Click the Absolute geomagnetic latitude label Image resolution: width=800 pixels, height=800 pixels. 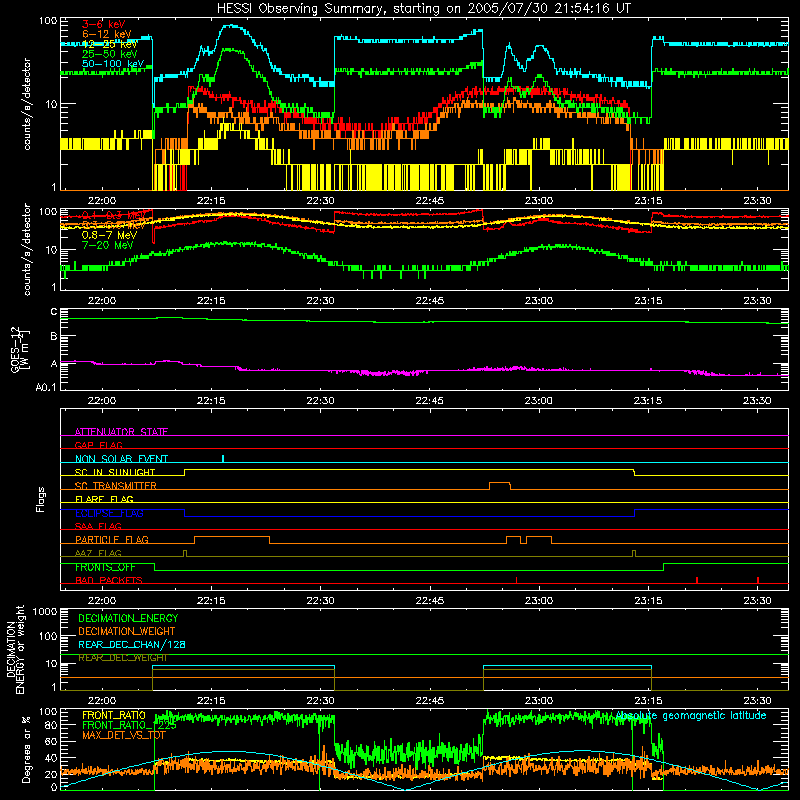(x=691, y=716)
